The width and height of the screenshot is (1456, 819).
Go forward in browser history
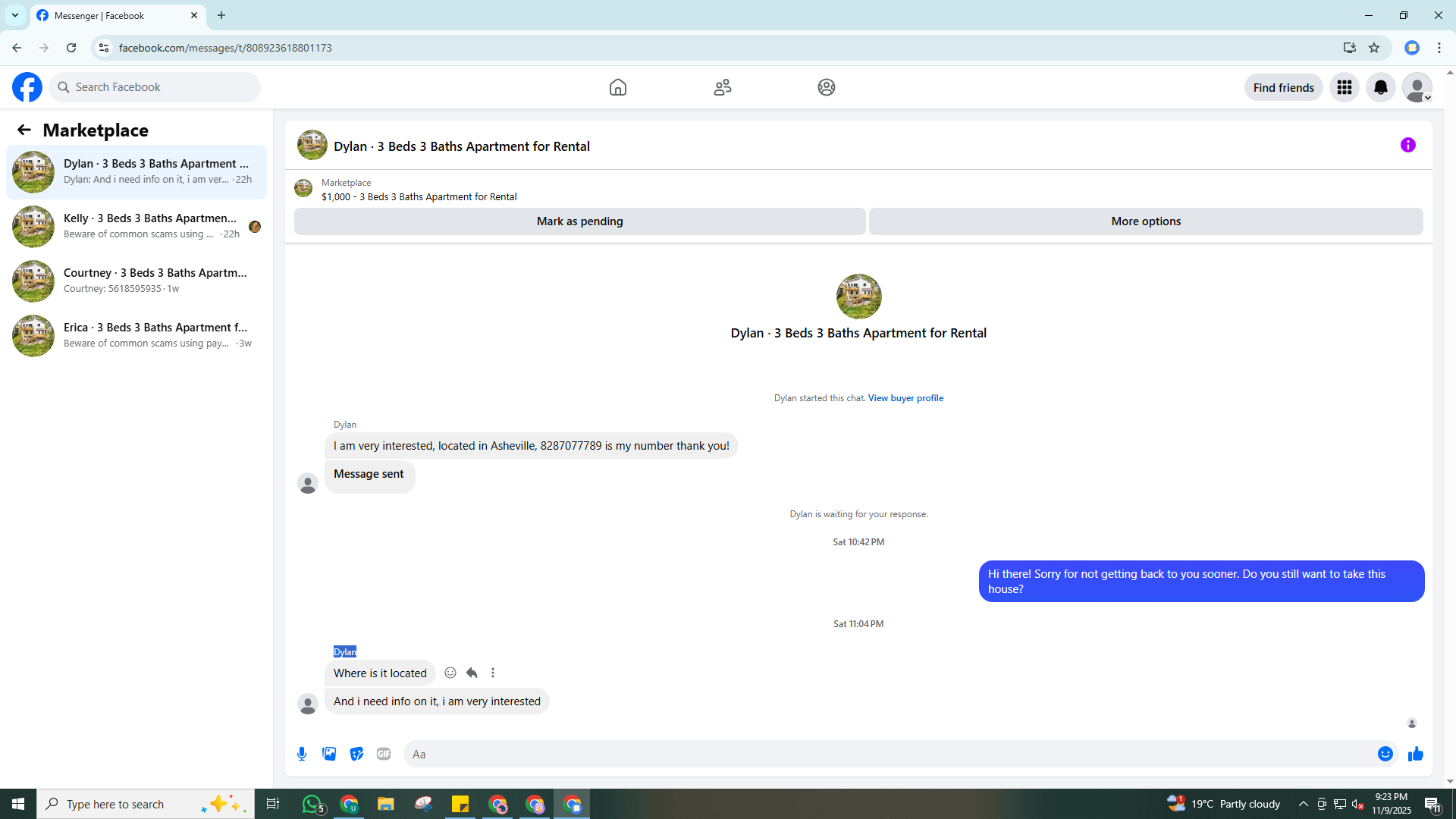tap(44, 48)
